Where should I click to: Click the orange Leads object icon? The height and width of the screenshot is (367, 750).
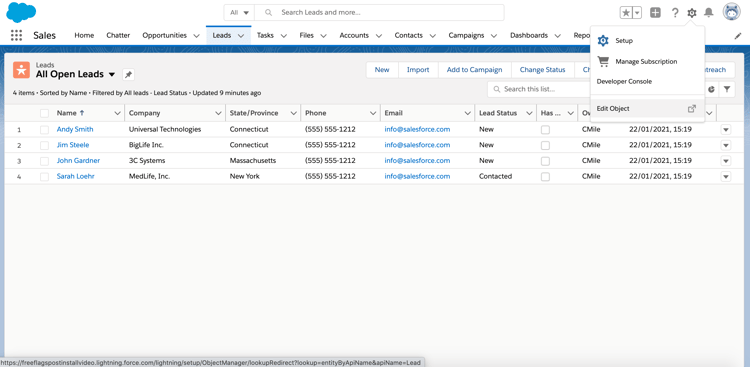coord(22,70)
